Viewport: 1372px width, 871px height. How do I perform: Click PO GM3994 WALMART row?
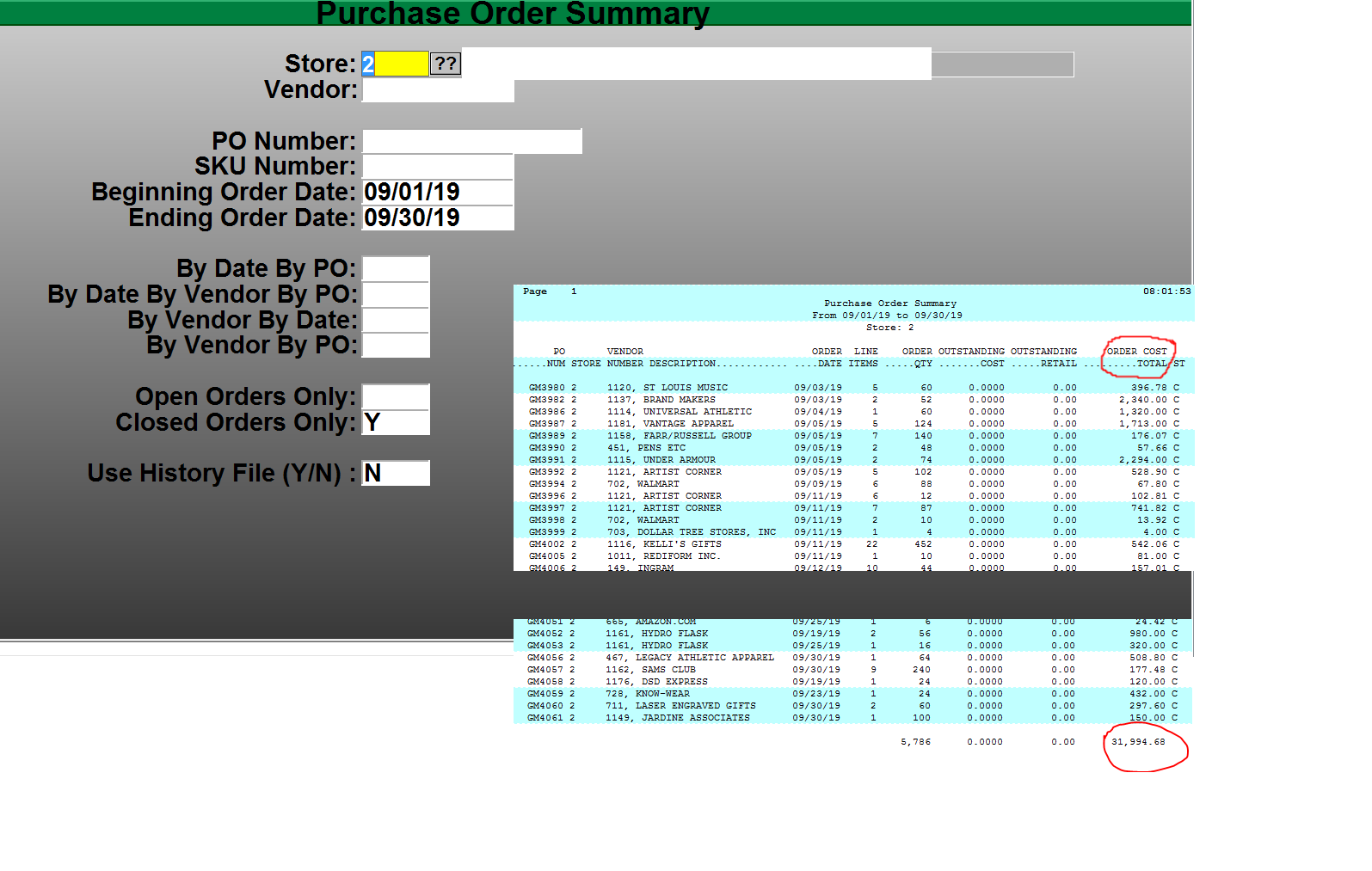click(x=852, y=484)
